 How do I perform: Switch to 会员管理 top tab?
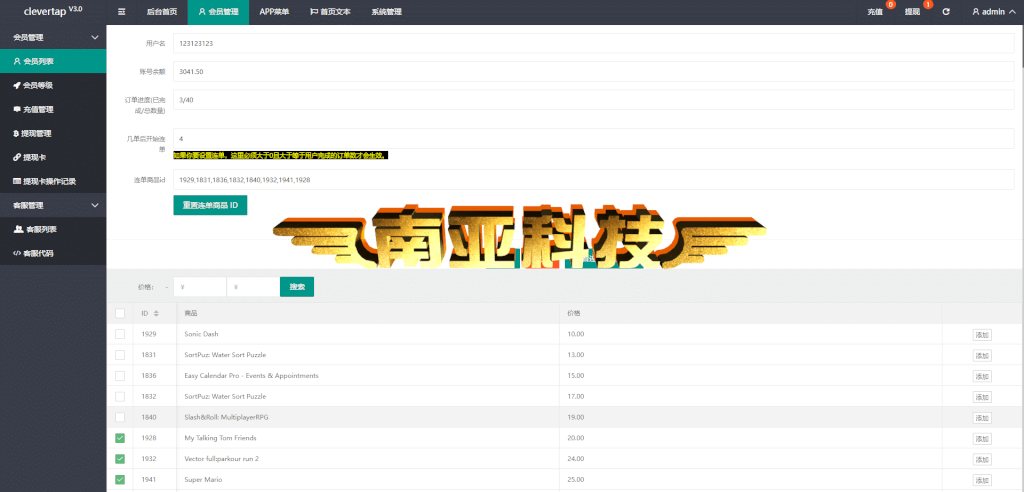coord(218,12)
